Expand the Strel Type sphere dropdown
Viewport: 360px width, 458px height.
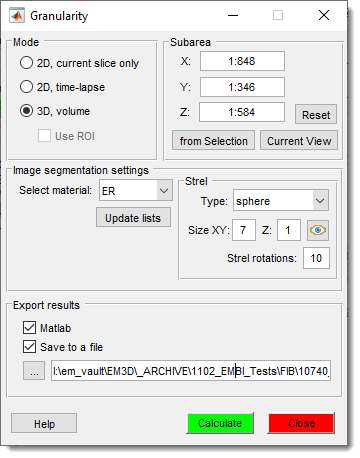[x=281, y=200]
